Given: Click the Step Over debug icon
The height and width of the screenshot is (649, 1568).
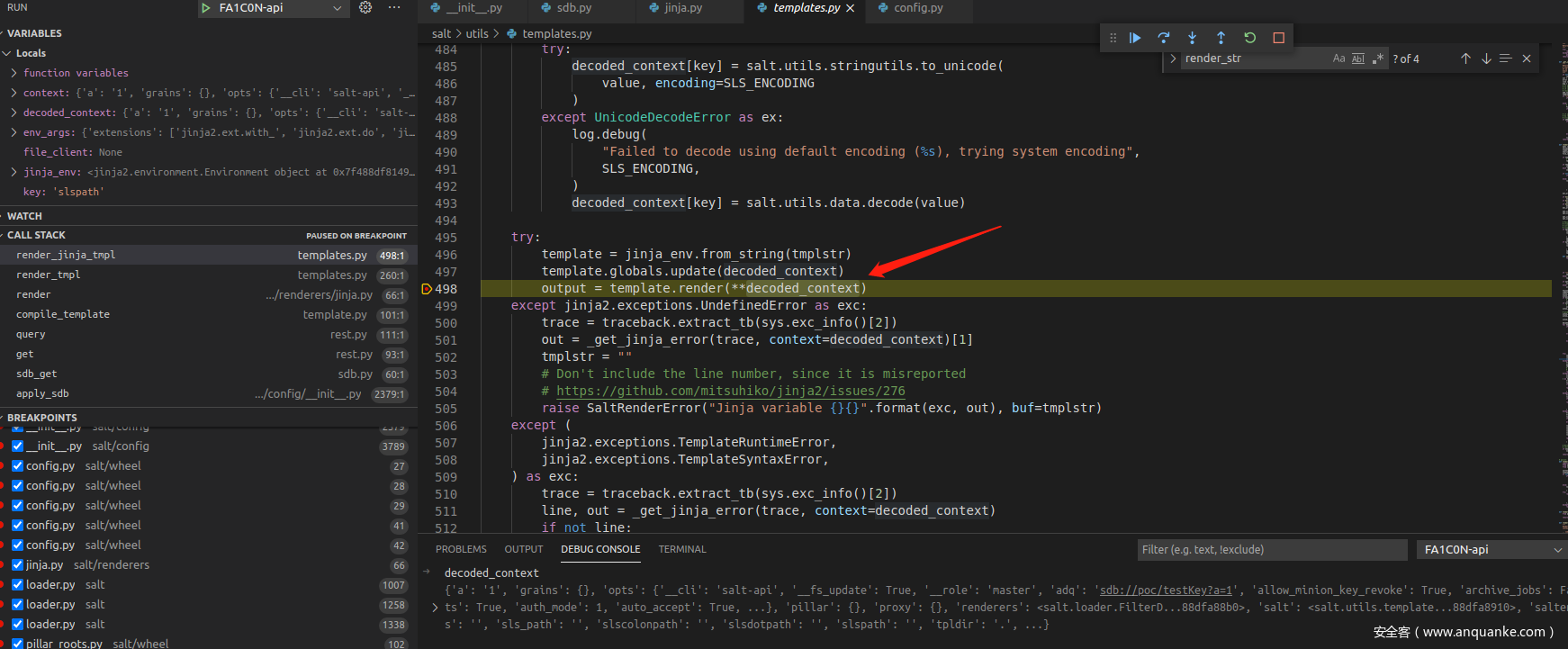Looking at the screenshot, I should 1164,38.
